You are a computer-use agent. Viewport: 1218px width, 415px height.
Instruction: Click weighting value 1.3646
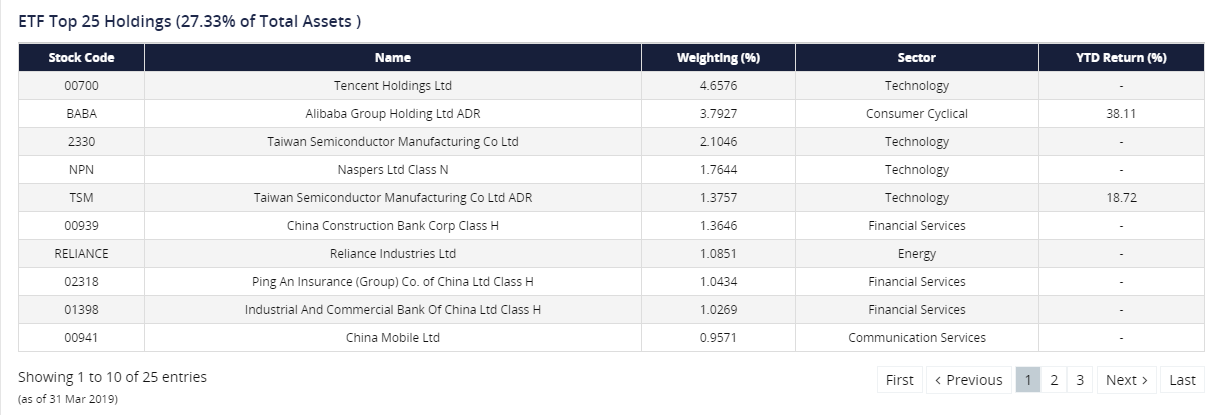[x=718, y=226]
